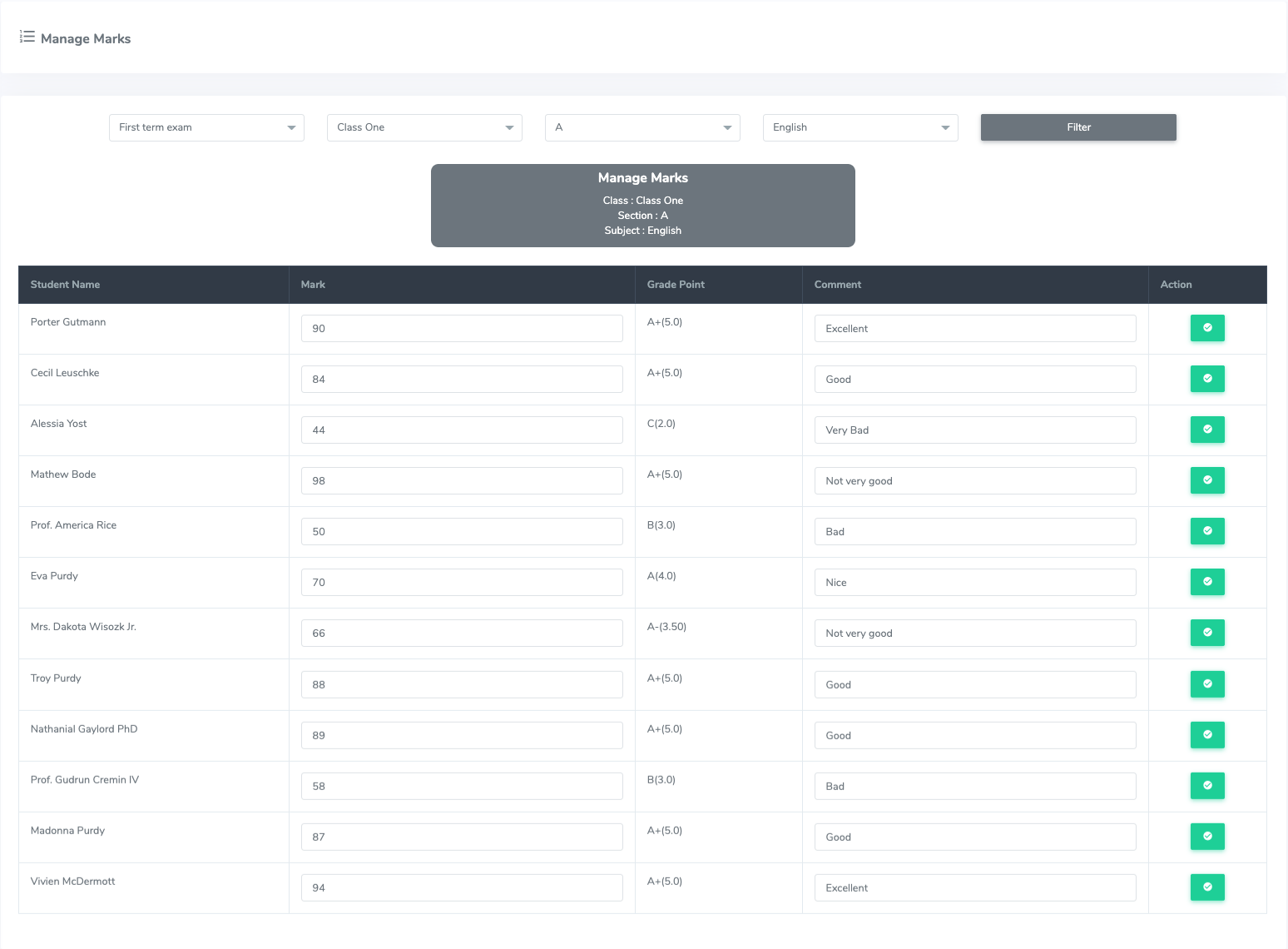1288x949 pixels.
Task: Focus the comment field reading Very Bad
Action: click(975, 430)
